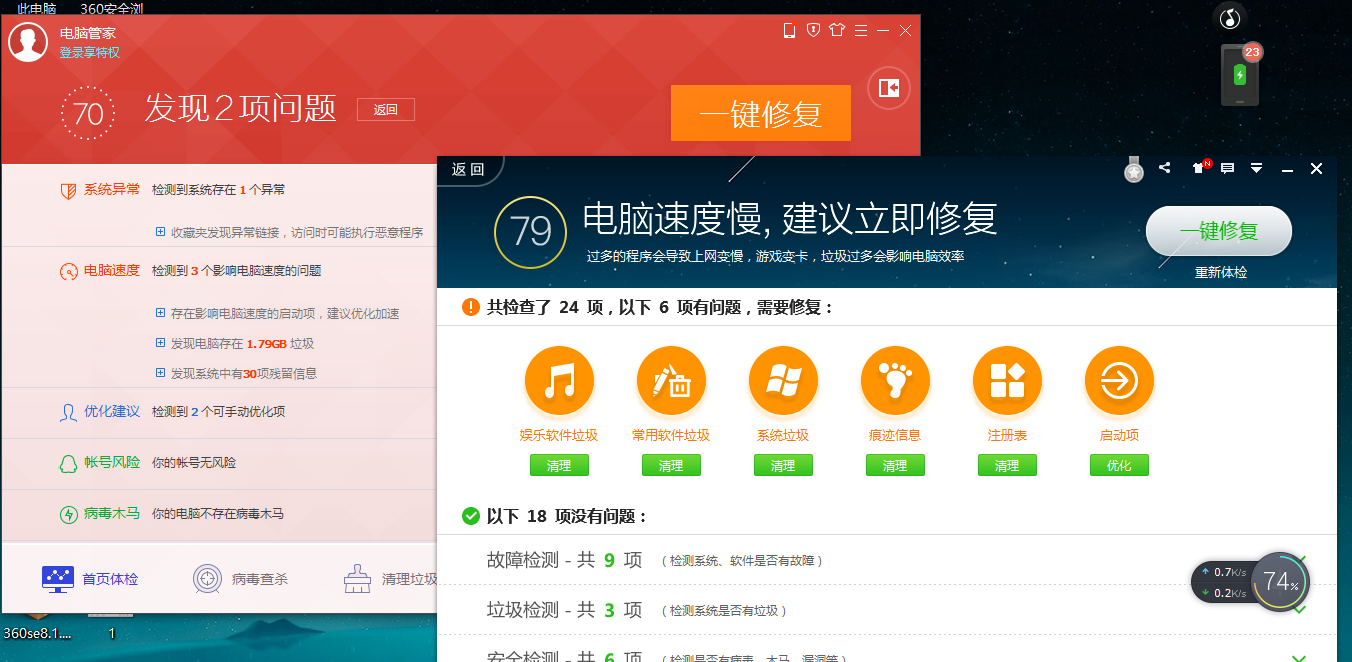Open the phone icon in 电脑管家 title bar
The image size is (1352, 662).
coord(789,31)
